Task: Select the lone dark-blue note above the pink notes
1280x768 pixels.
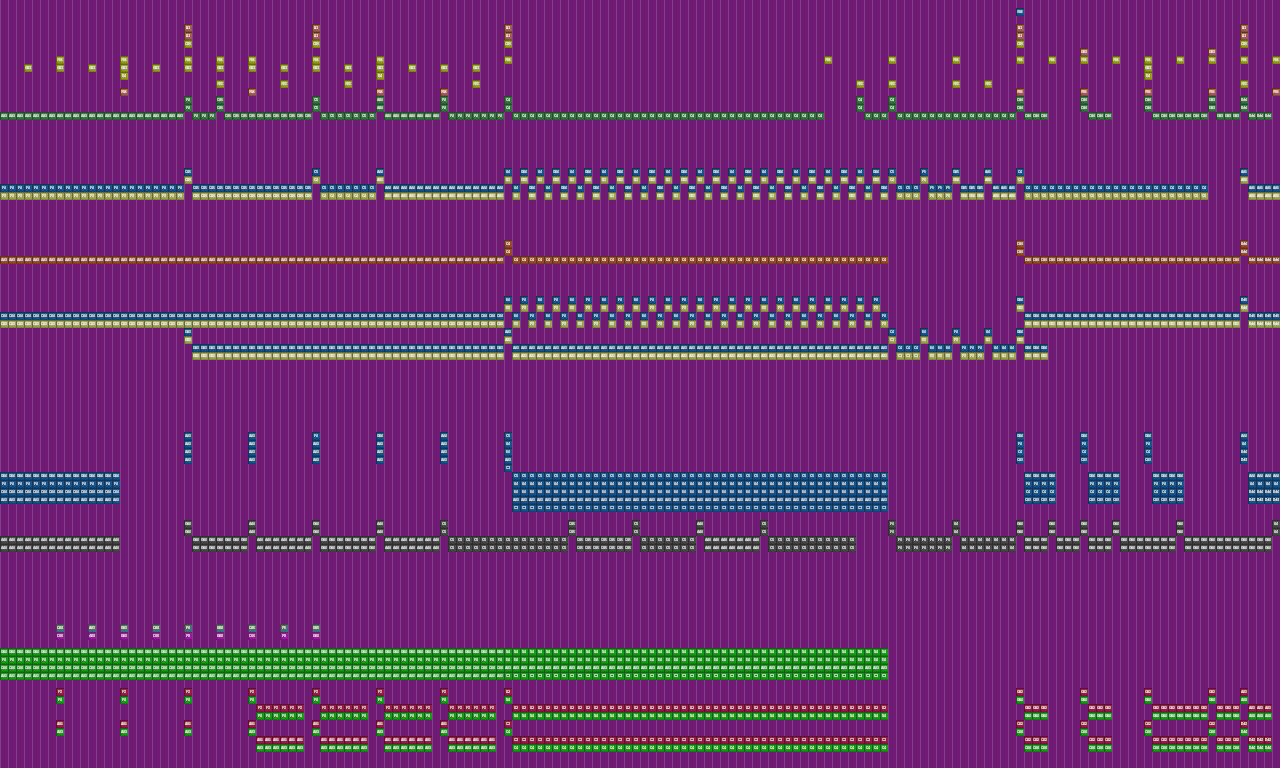Action: coord(1020,12)
